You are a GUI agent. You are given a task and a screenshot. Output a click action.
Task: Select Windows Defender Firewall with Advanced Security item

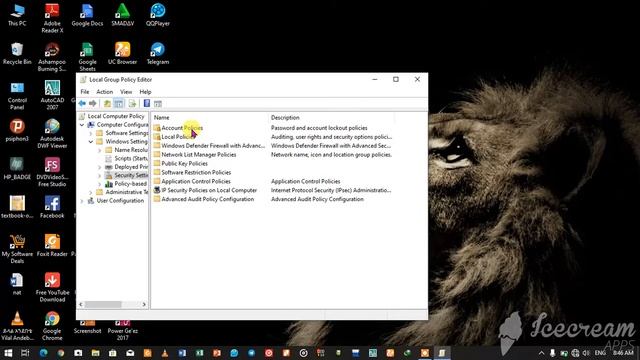(213, 146)
